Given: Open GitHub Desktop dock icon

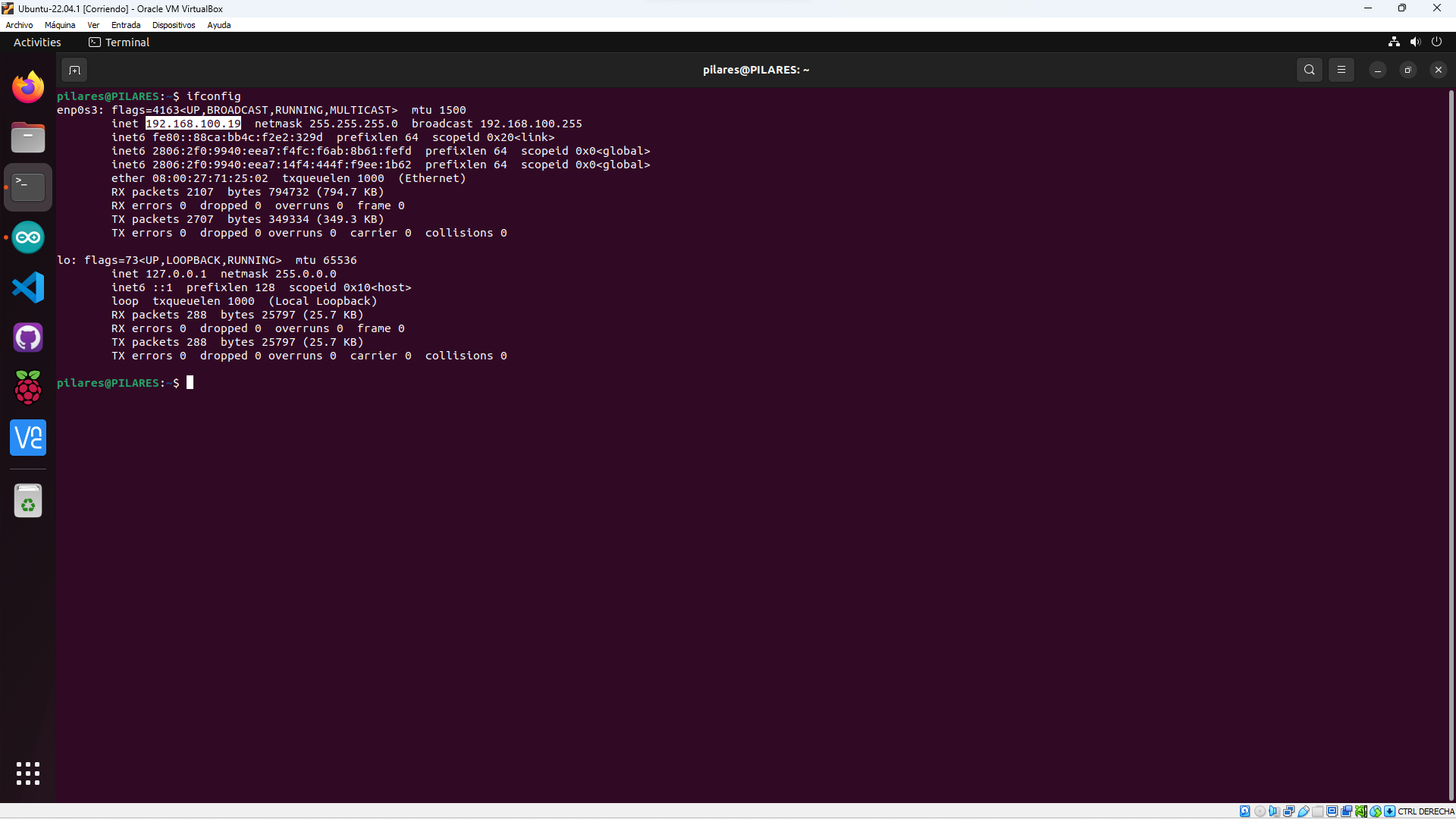Looking at the screenshot, I should tap(28, 337).
